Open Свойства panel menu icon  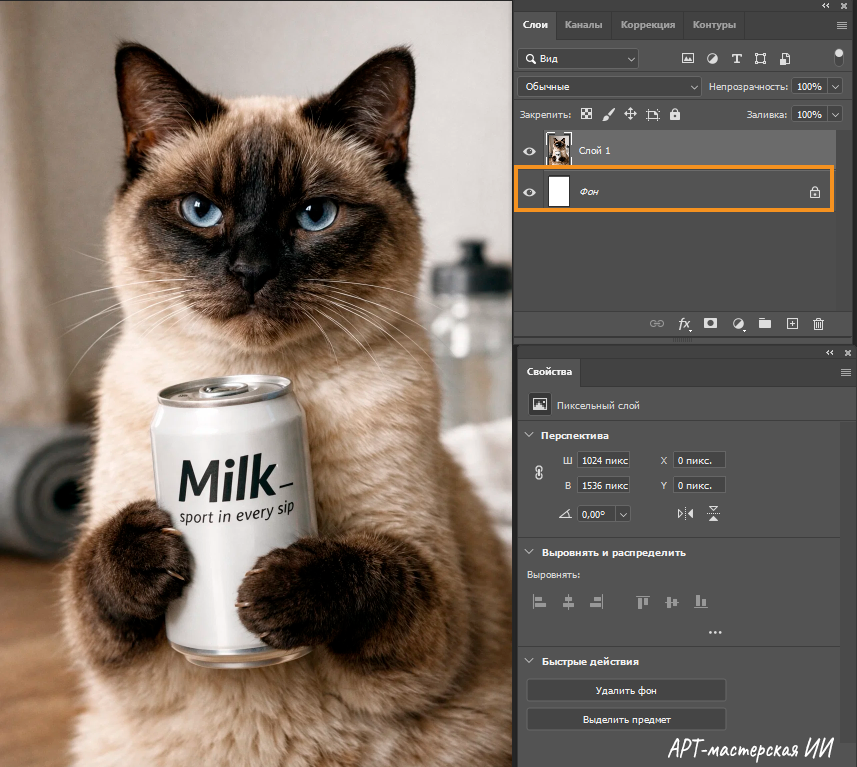[x=846, y=372]
